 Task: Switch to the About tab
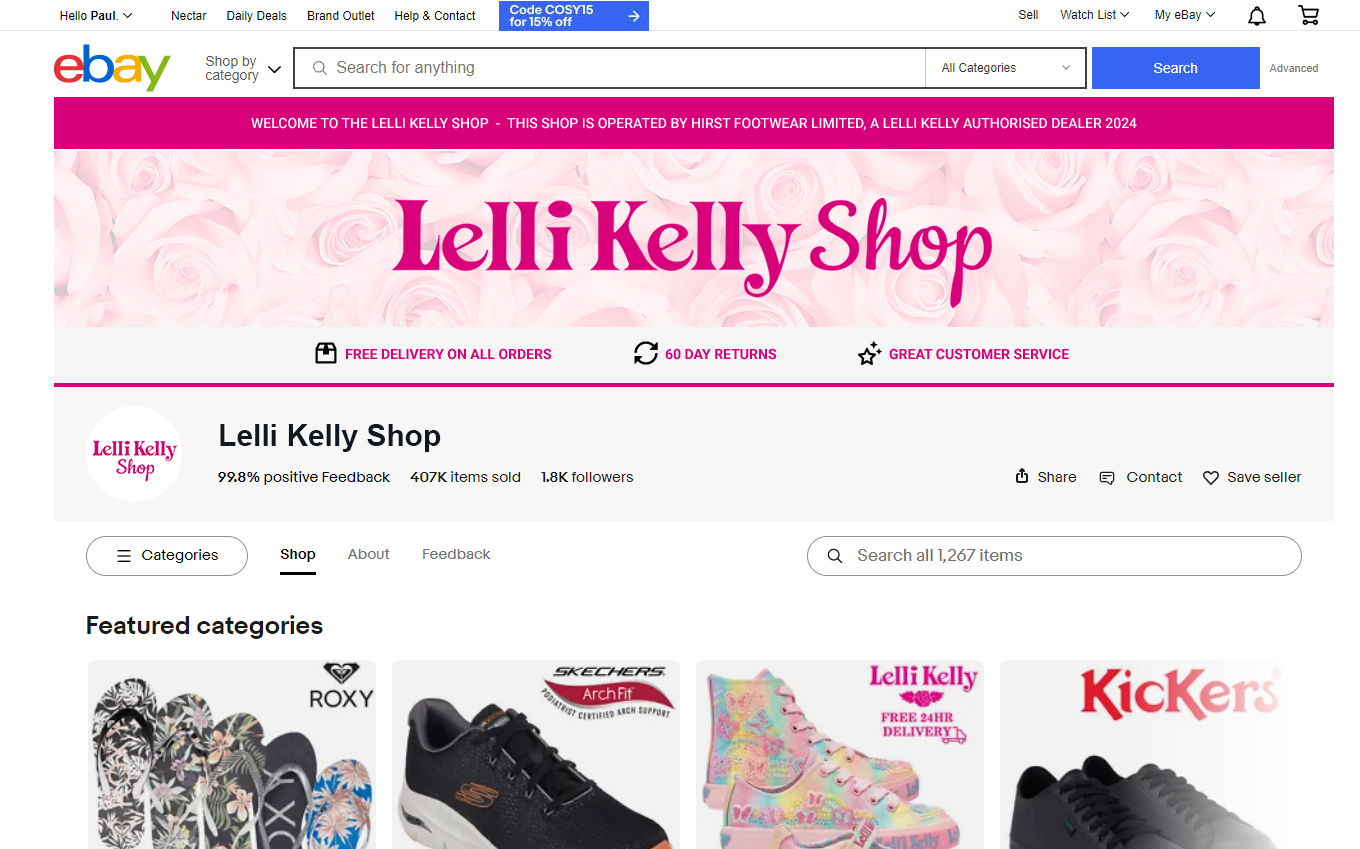(x=369, y=554)
